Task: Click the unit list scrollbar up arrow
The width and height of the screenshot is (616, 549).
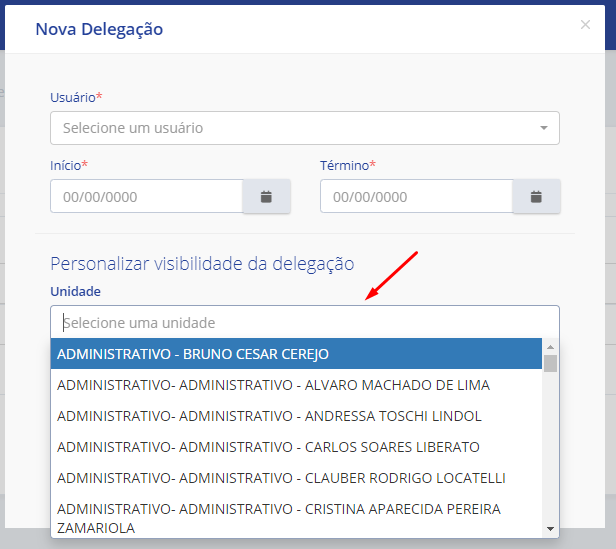Action: pos(550,347)
